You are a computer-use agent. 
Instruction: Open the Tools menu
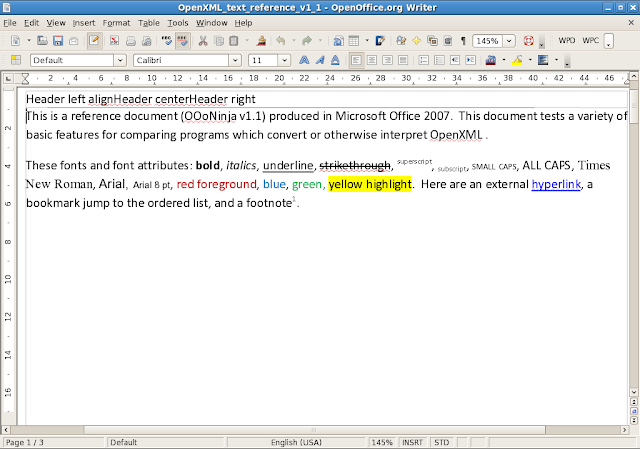[178, 22]
